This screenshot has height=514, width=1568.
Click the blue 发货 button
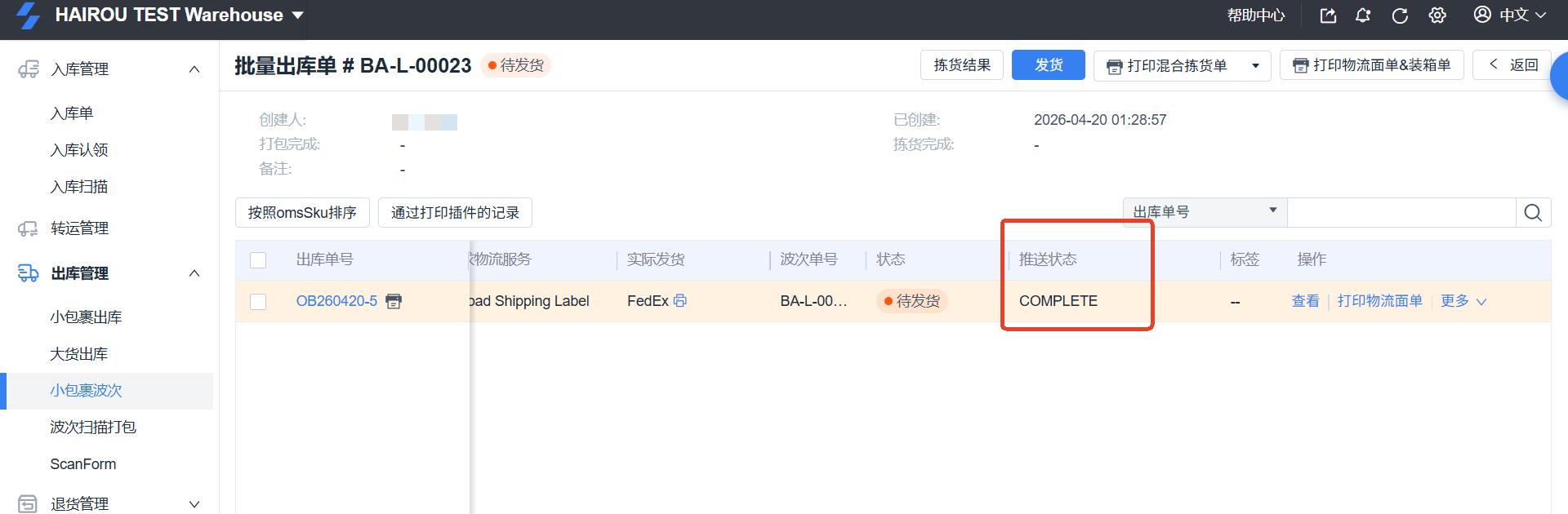pos(1048,65)
